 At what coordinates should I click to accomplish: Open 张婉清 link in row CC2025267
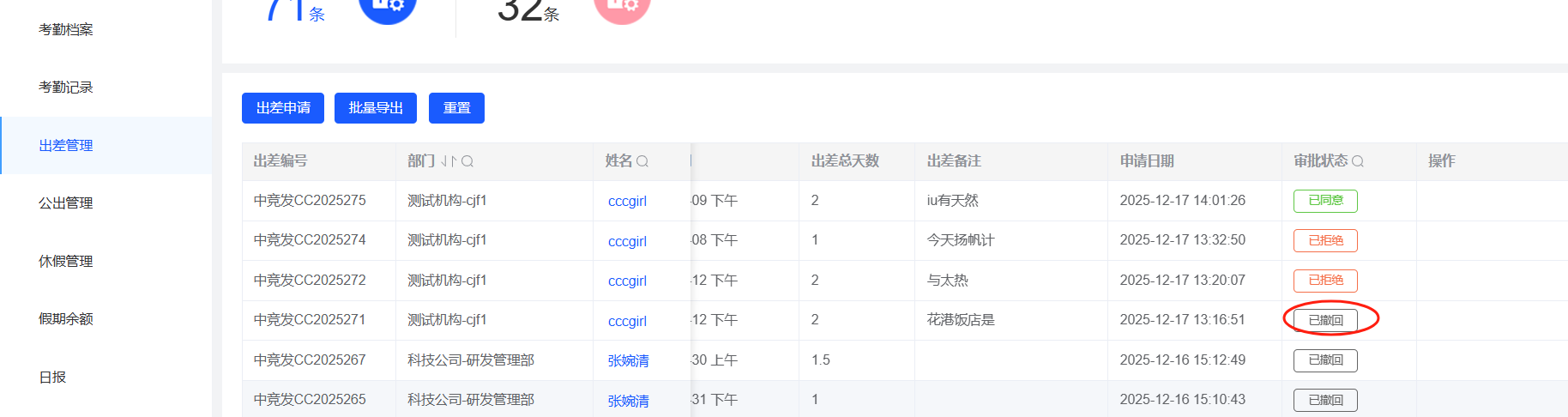629,360
